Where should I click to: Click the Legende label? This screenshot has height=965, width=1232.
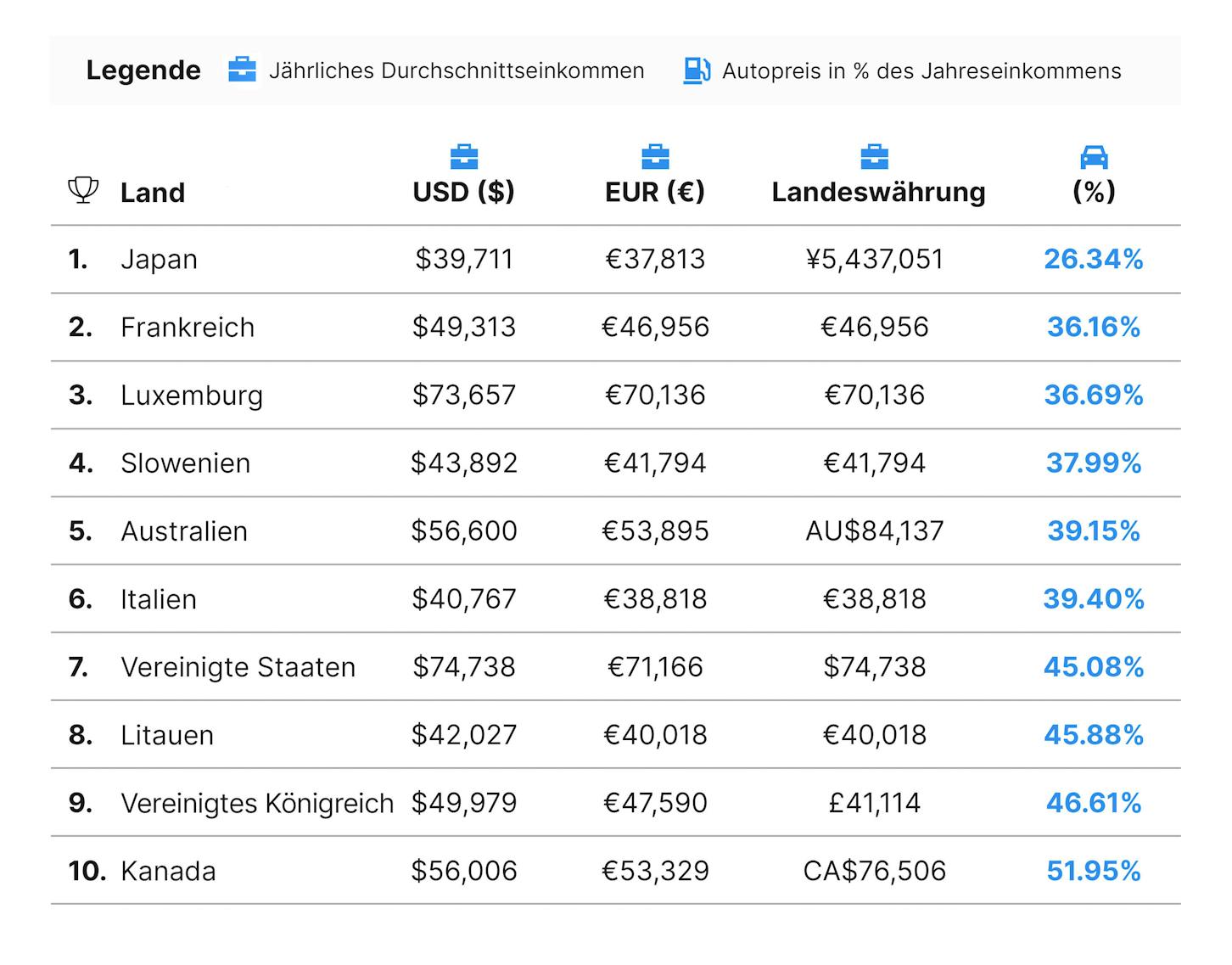pyautogui.click(x=143, y=70)
